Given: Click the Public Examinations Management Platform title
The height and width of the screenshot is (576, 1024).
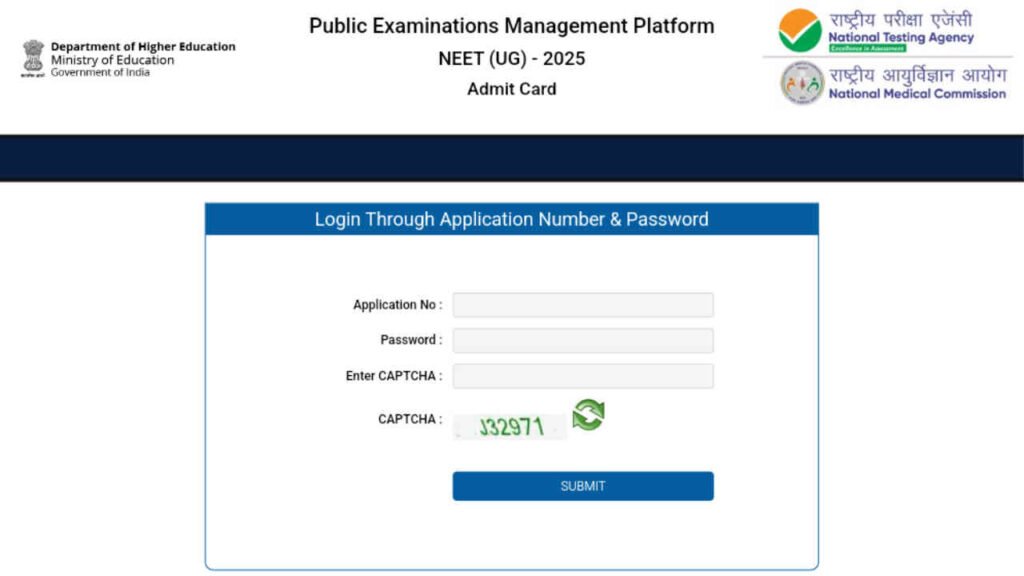Looking at the screenshot, I should click(511, 26).
